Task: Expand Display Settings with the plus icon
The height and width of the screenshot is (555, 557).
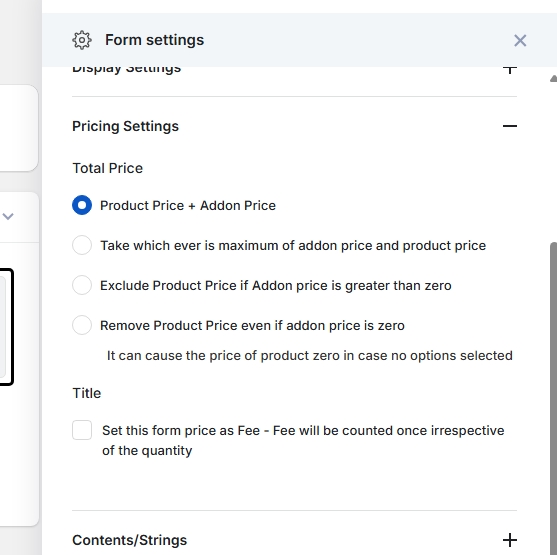Action: 510,69
